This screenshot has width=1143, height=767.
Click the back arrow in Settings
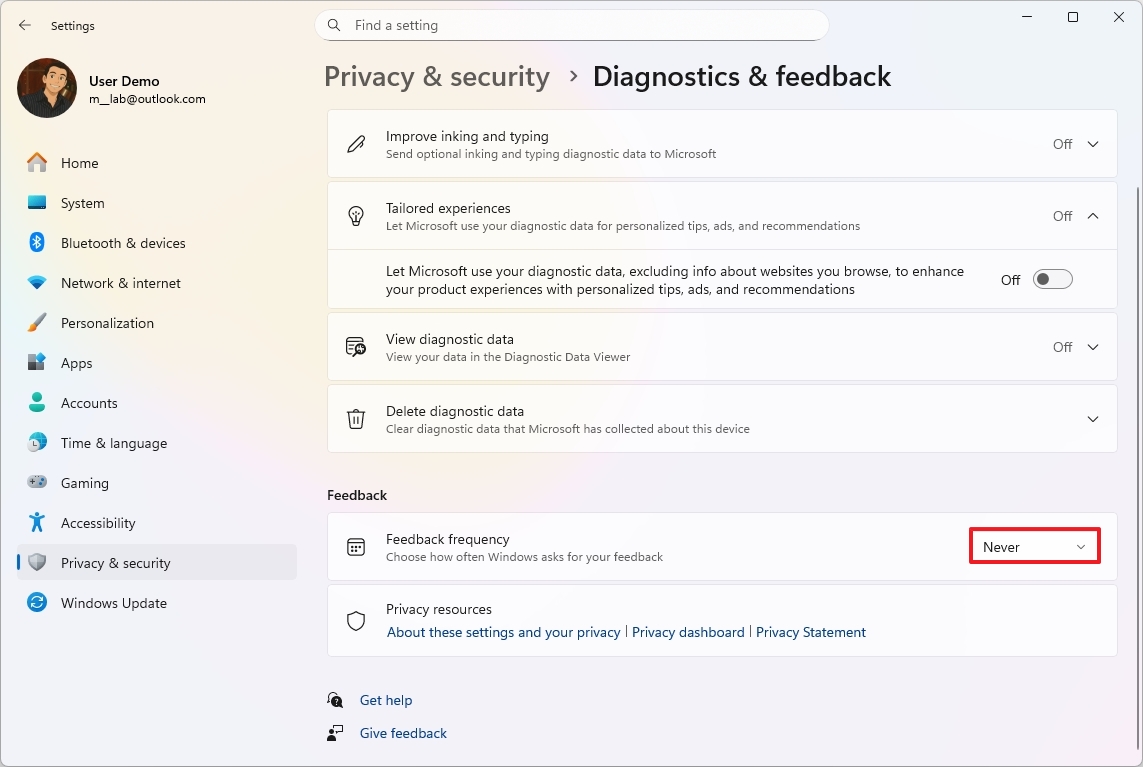tap(24, 25)
